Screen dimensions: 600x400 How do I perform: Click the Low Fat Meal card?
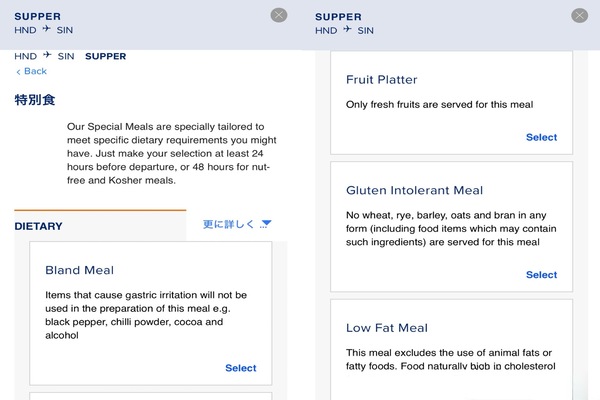tap(386, 328)
